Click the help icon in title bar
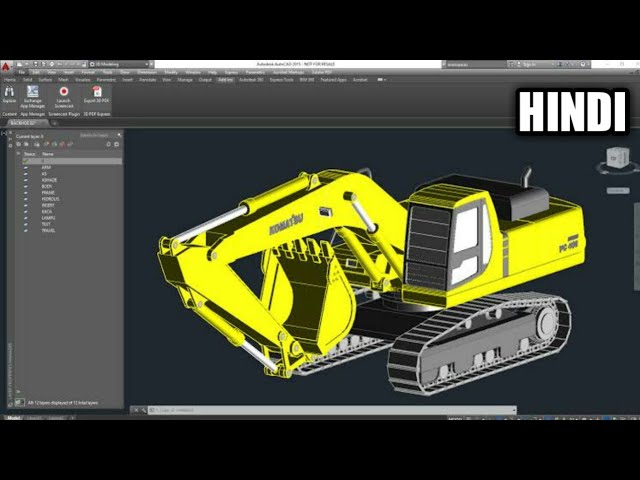Viewport: 640px width, 480px height. 583,64
